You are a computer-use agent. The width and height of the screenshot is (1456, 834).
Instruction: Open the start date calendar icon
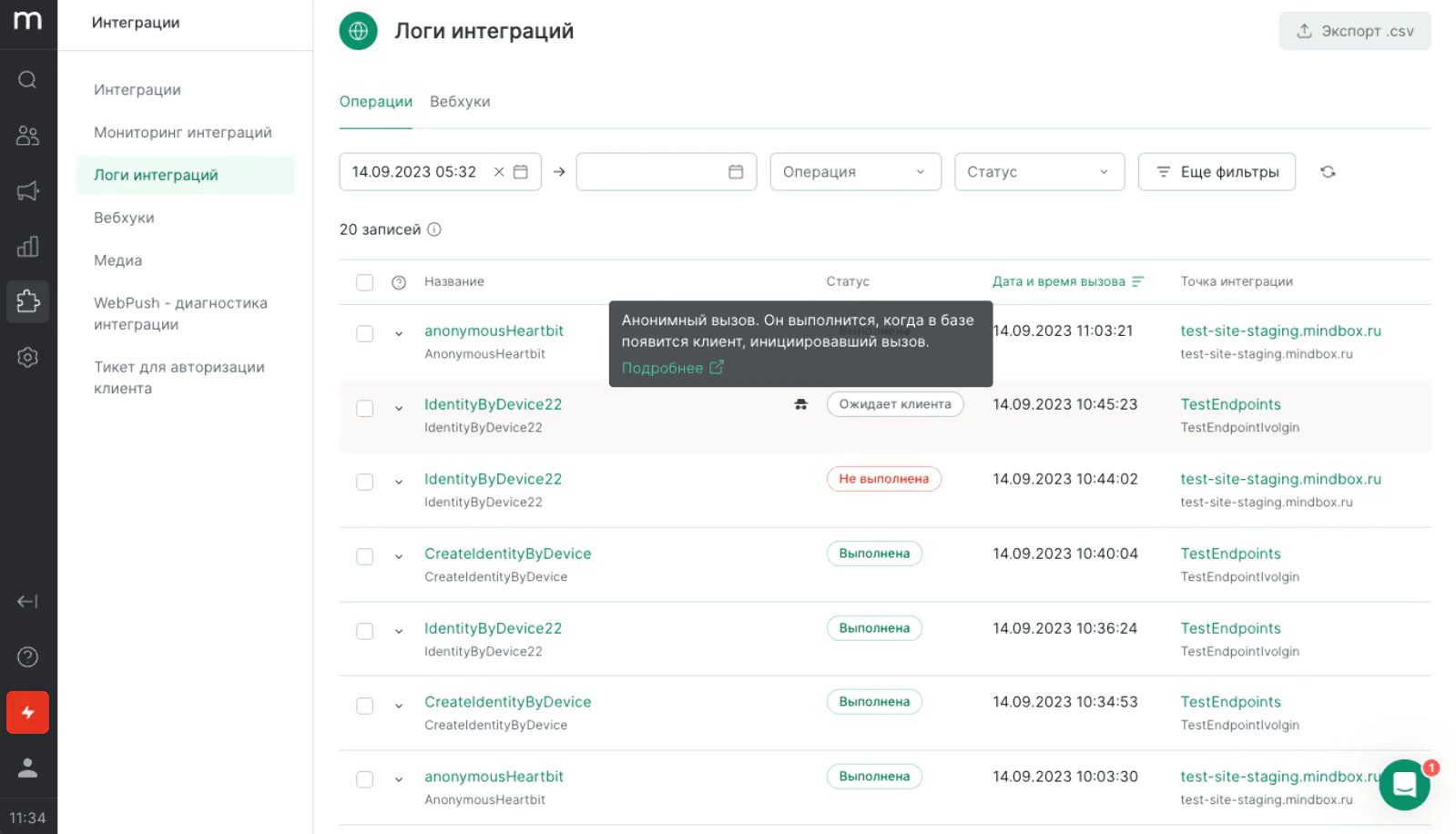pos(521,172)
